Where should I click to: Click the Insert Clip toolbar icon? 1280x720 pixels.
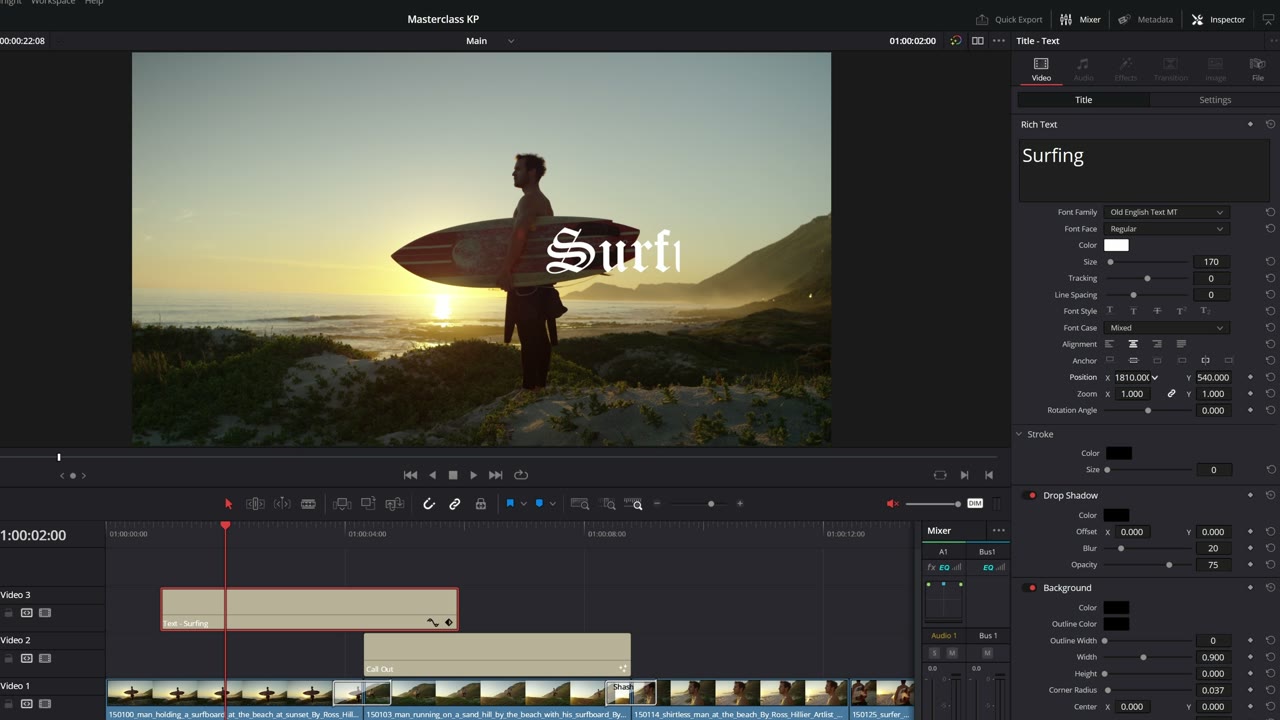(342, 504)
